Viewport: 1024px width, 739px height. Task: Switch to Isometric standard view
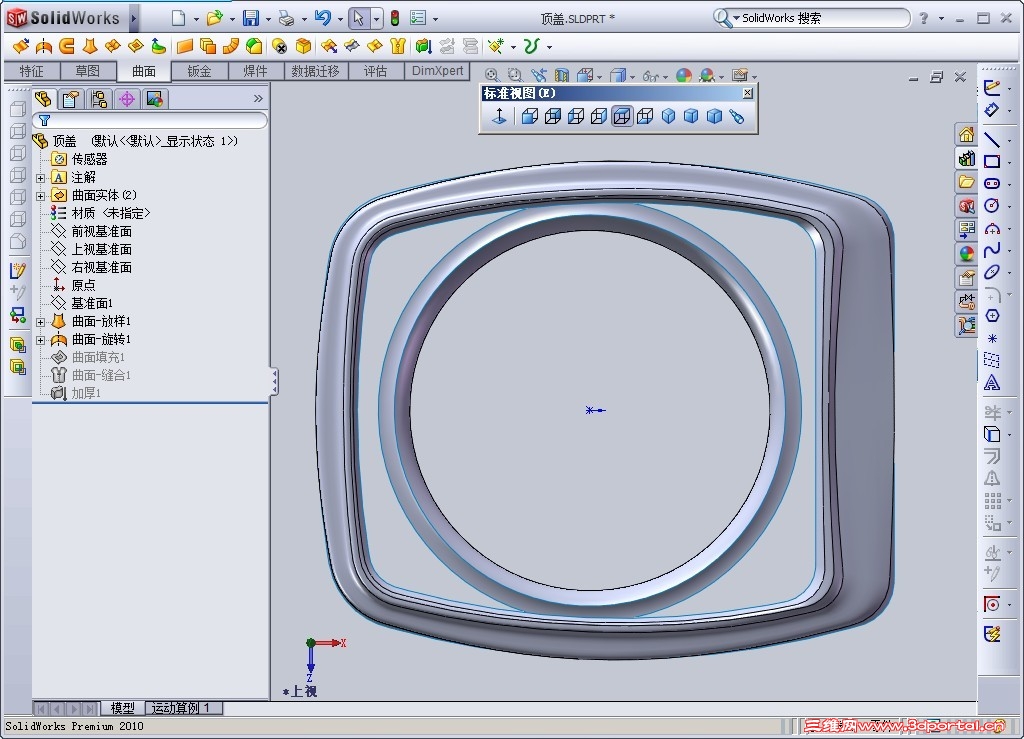668,116
